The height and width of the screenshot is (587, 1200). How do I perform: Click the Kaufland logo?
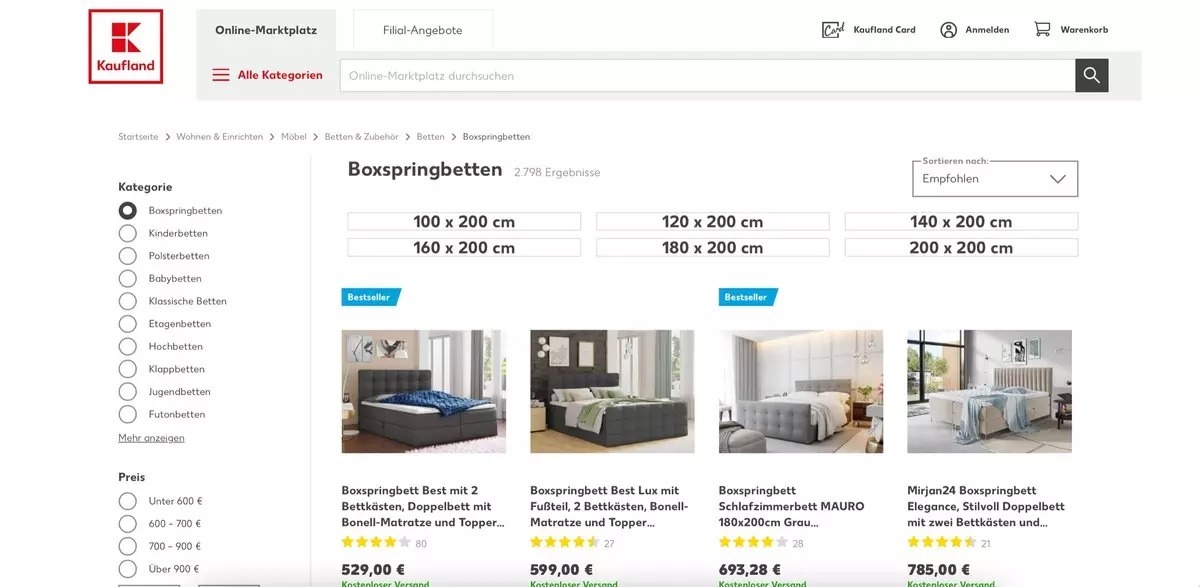click(126, 46)
